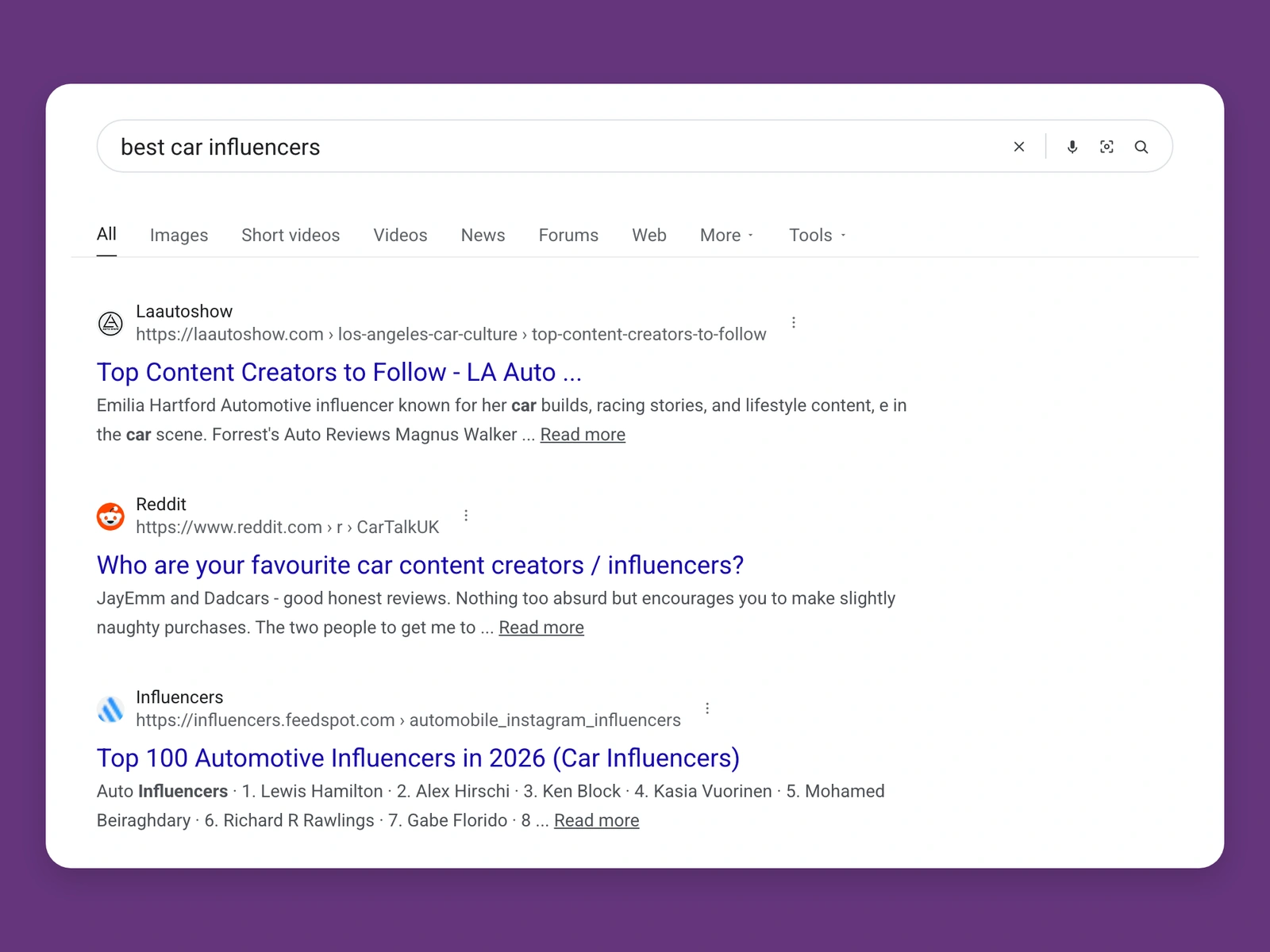This screenshot has width=1270, height=952.
Task: Open 'Top Content Creators to Follow - LA Auto' result
Action: [x=339, y=372]
